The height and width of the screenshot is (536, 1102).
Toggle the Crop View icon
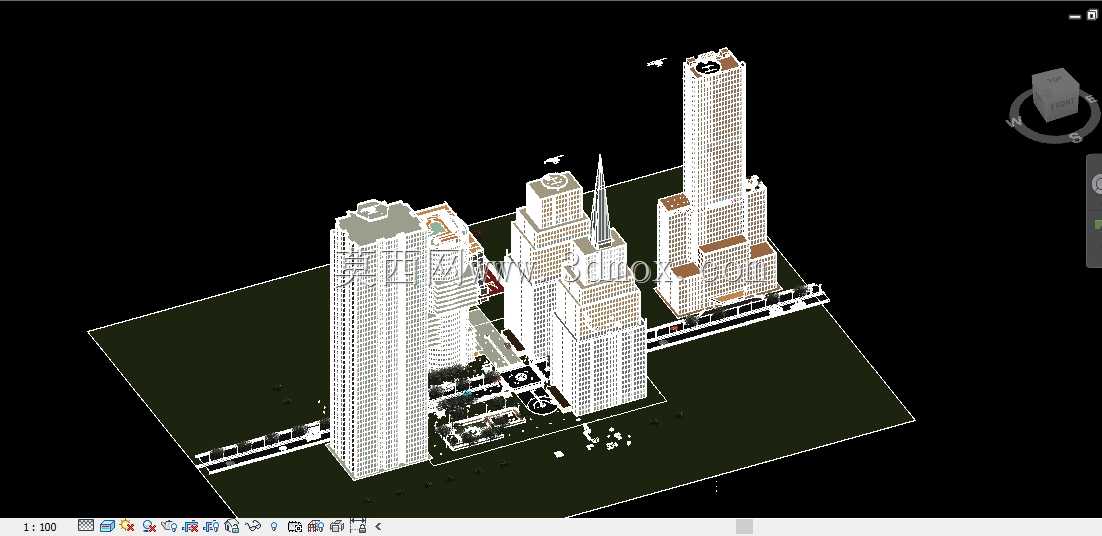pyautogui.click(x=190, y=526)
